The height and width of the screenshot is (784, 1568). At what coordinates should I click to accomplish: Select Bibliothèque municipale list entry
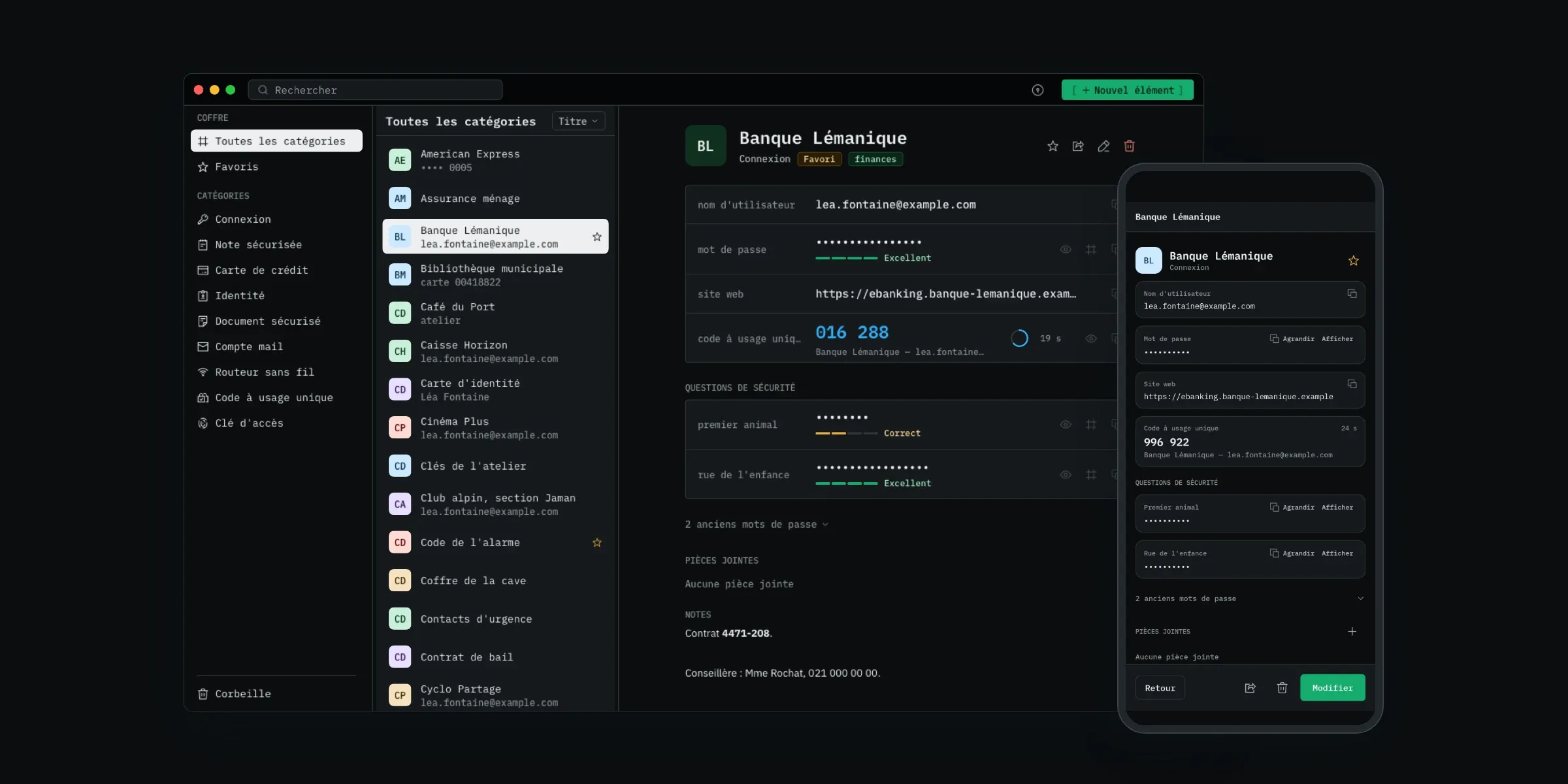(495, 274)
